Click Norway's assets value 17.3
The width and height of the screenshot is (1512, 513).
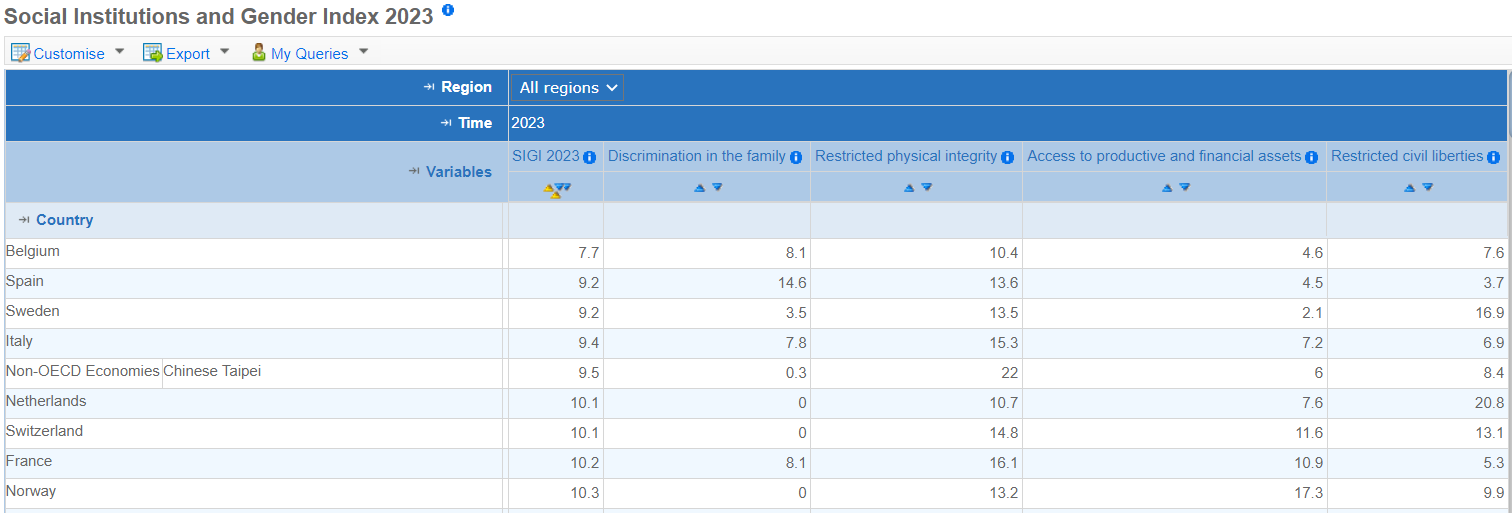[1307, 494]
